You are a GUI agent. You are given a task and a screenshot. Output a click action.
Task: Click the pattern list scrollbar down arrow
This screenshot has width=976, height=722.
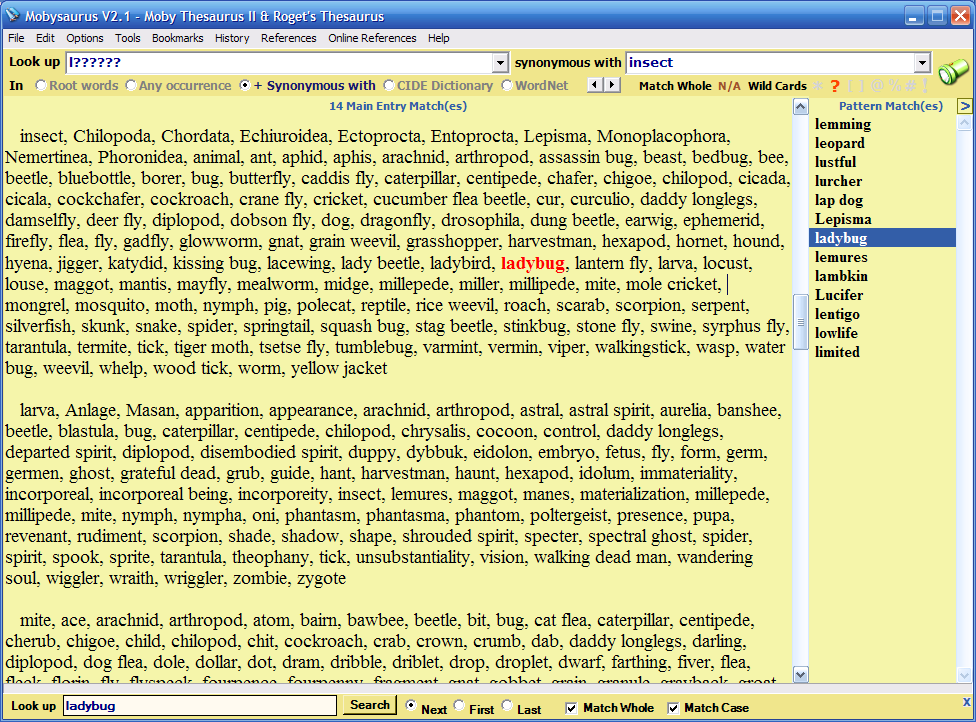pyautogui.click(x=964, y=674)
